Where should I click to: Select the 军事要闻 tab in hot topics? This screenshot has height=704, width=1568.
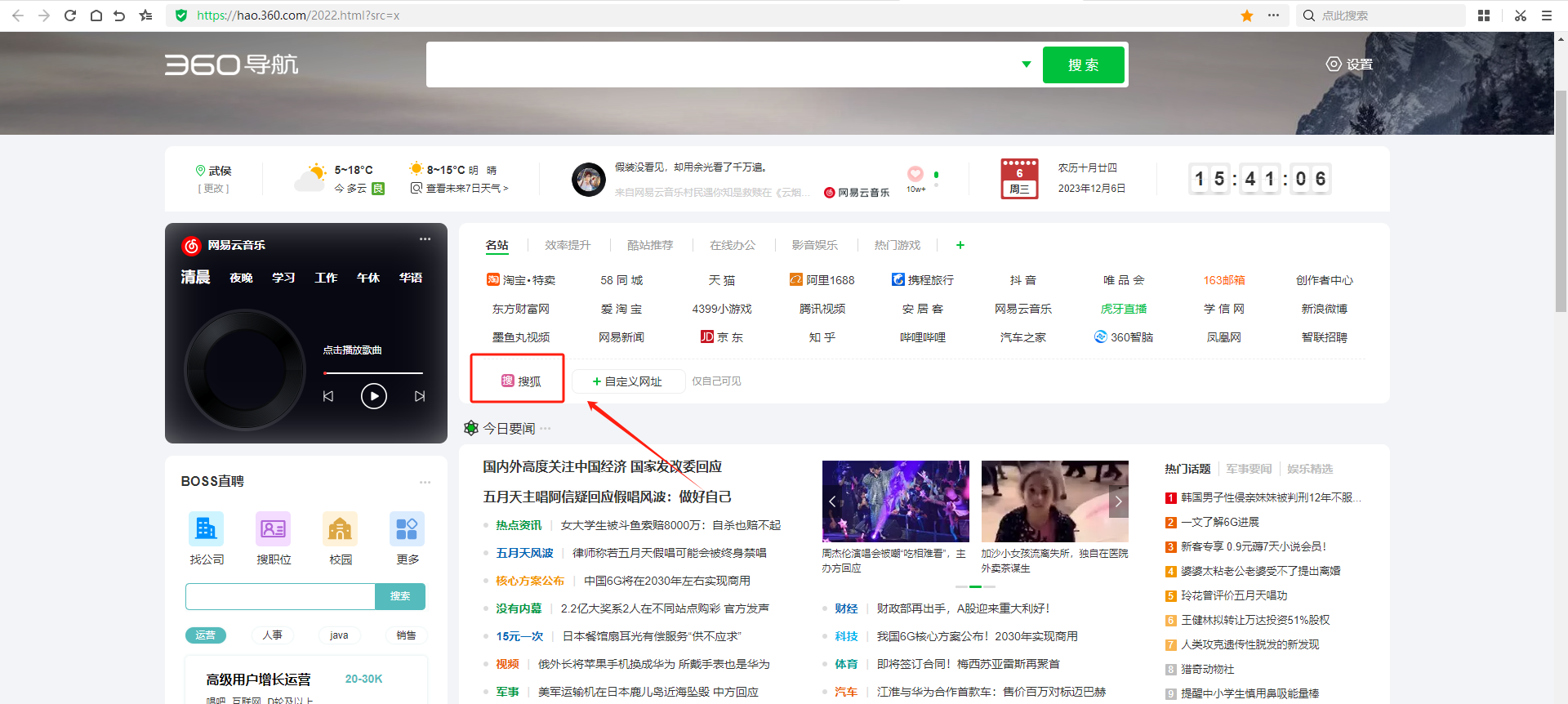click(x=1249, y=469)
